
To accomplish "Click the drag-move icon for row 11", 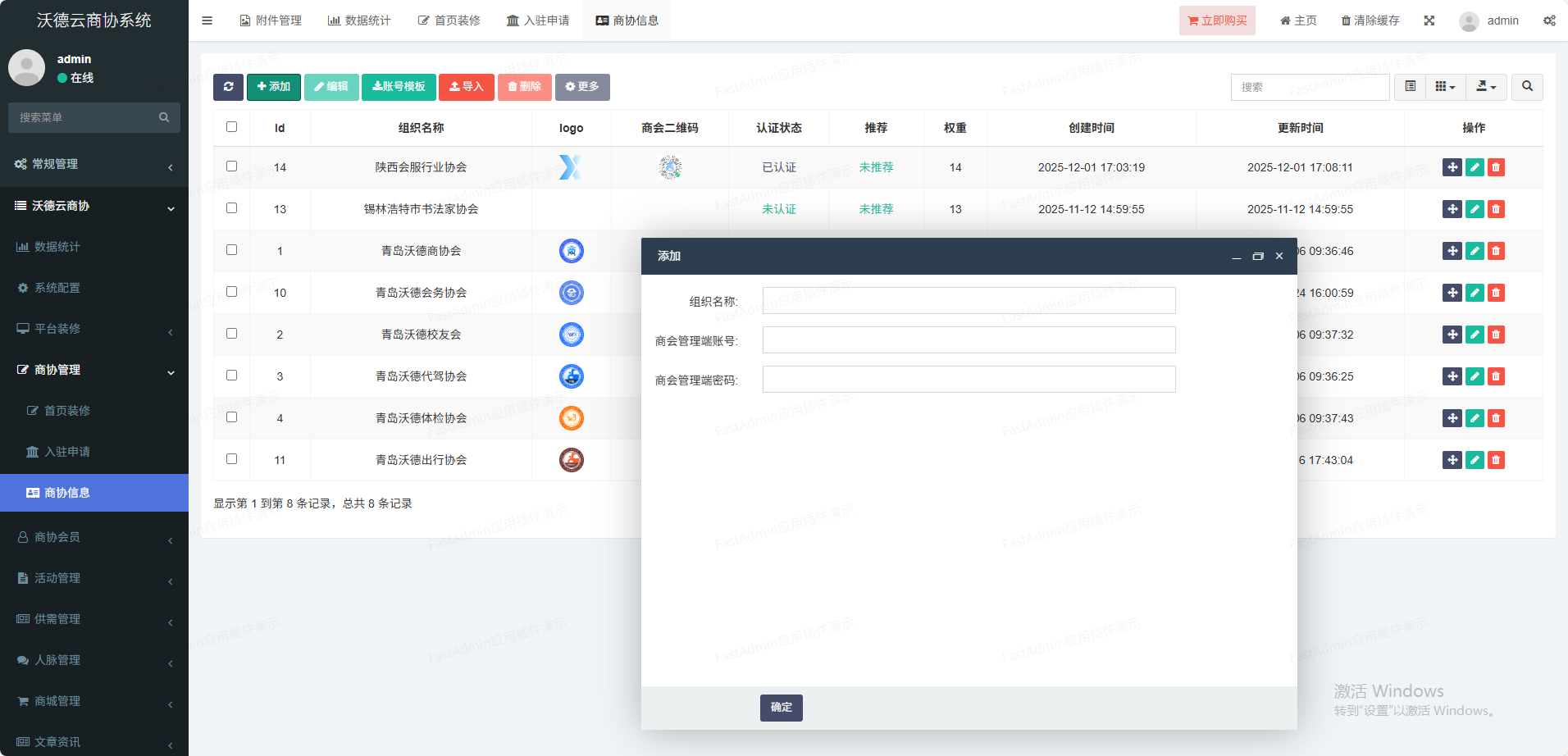I will 1452,460.
